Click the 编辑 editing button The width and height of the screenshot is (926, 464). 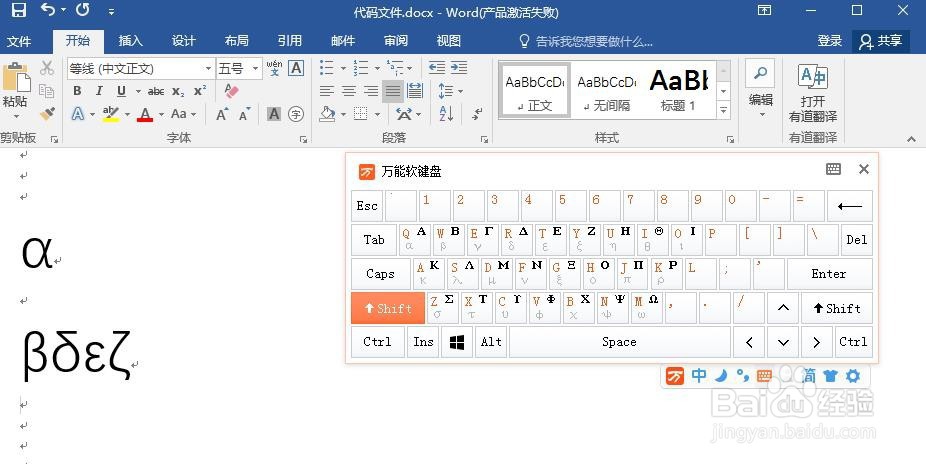tap(761, 89)
